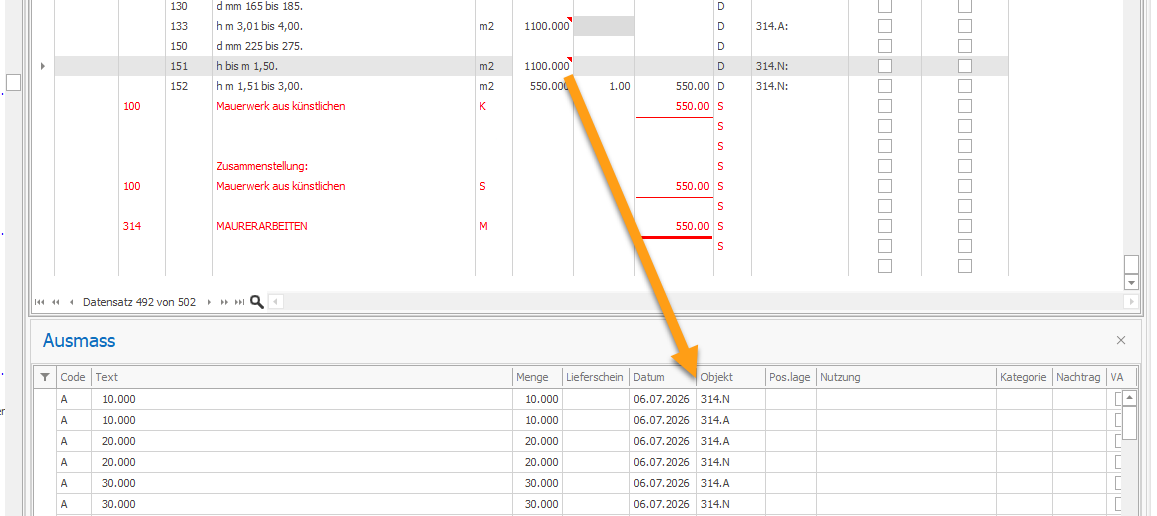Image resolution: width=1157 pixels, height=516 pixels.
Task: Select row 'h m 3,01 bis 4,00.'
Action: click(x=531, y=26)
